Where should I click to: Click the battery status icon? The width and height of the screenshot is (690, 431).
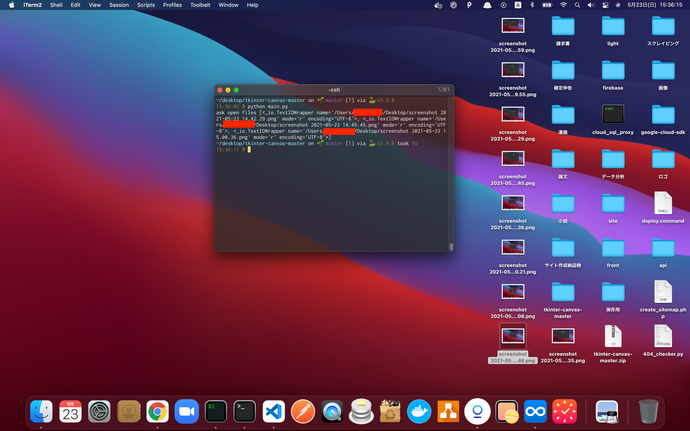tap(547, 5)
